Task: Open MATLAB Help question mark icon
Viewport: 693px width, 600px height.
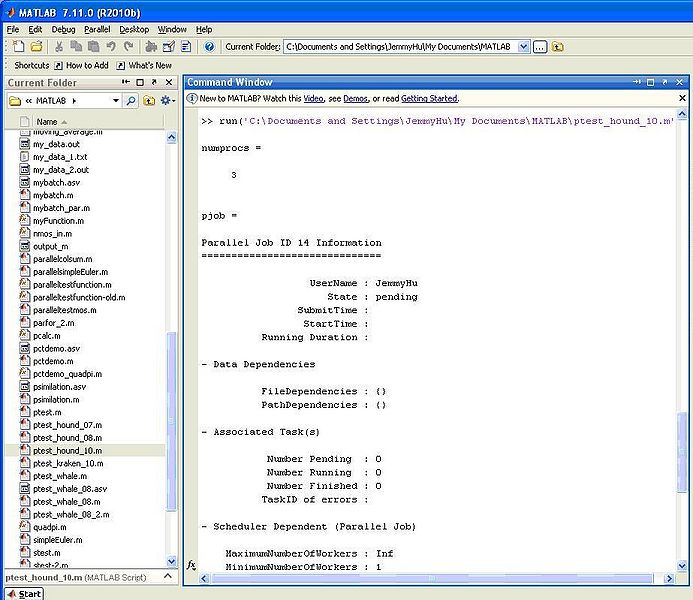Action: pos(210,46)
